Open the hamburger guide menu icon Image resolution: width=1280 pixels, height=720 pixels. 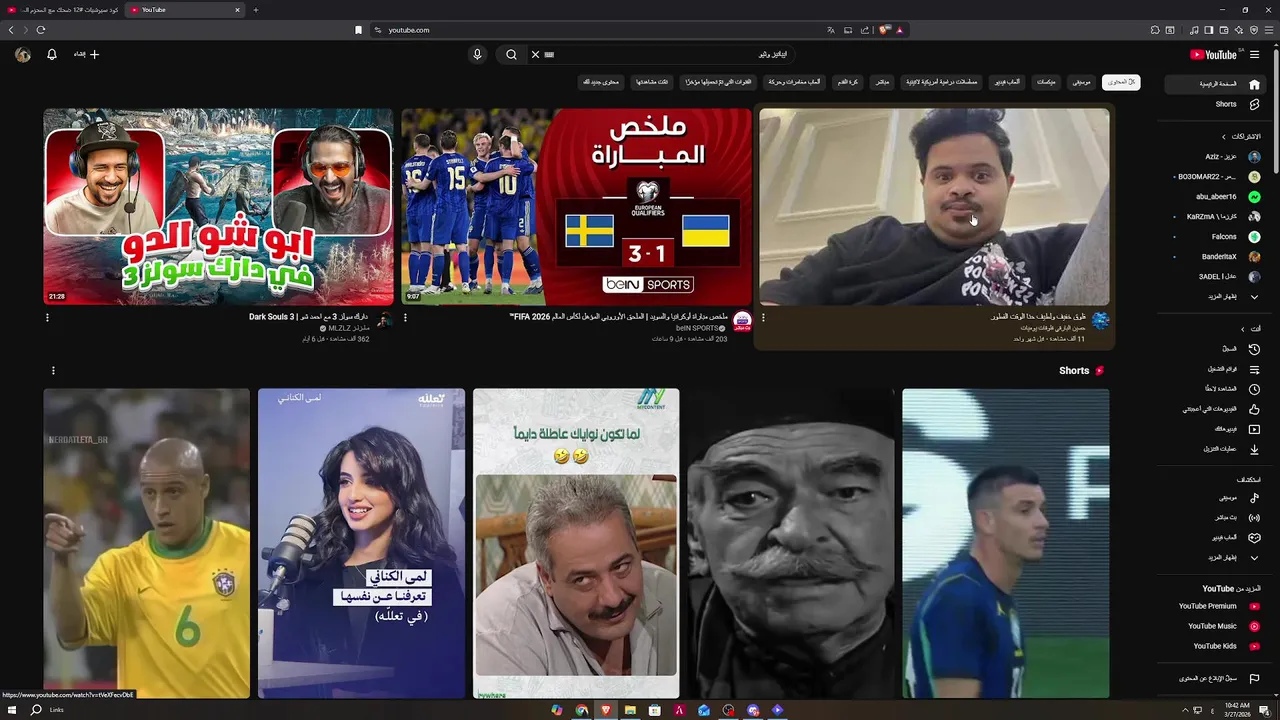1254,55
